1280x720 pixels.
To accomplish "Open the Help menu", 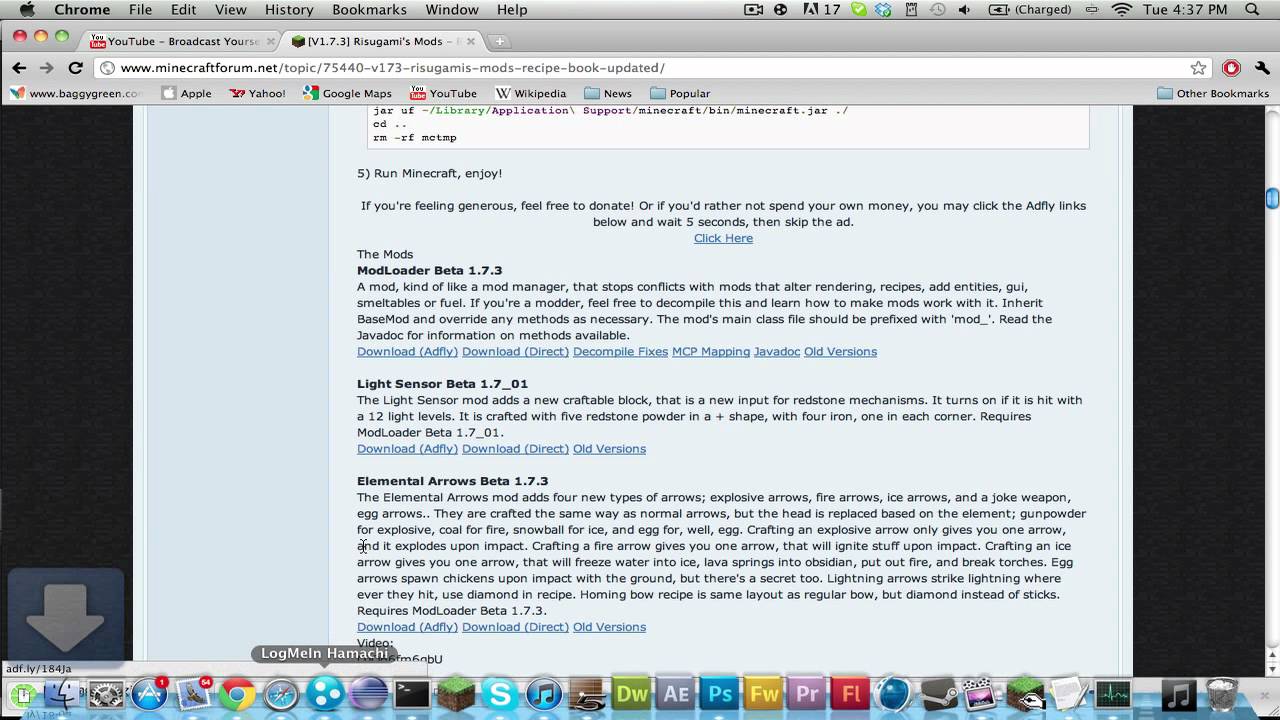I will [x=512, y=10].
